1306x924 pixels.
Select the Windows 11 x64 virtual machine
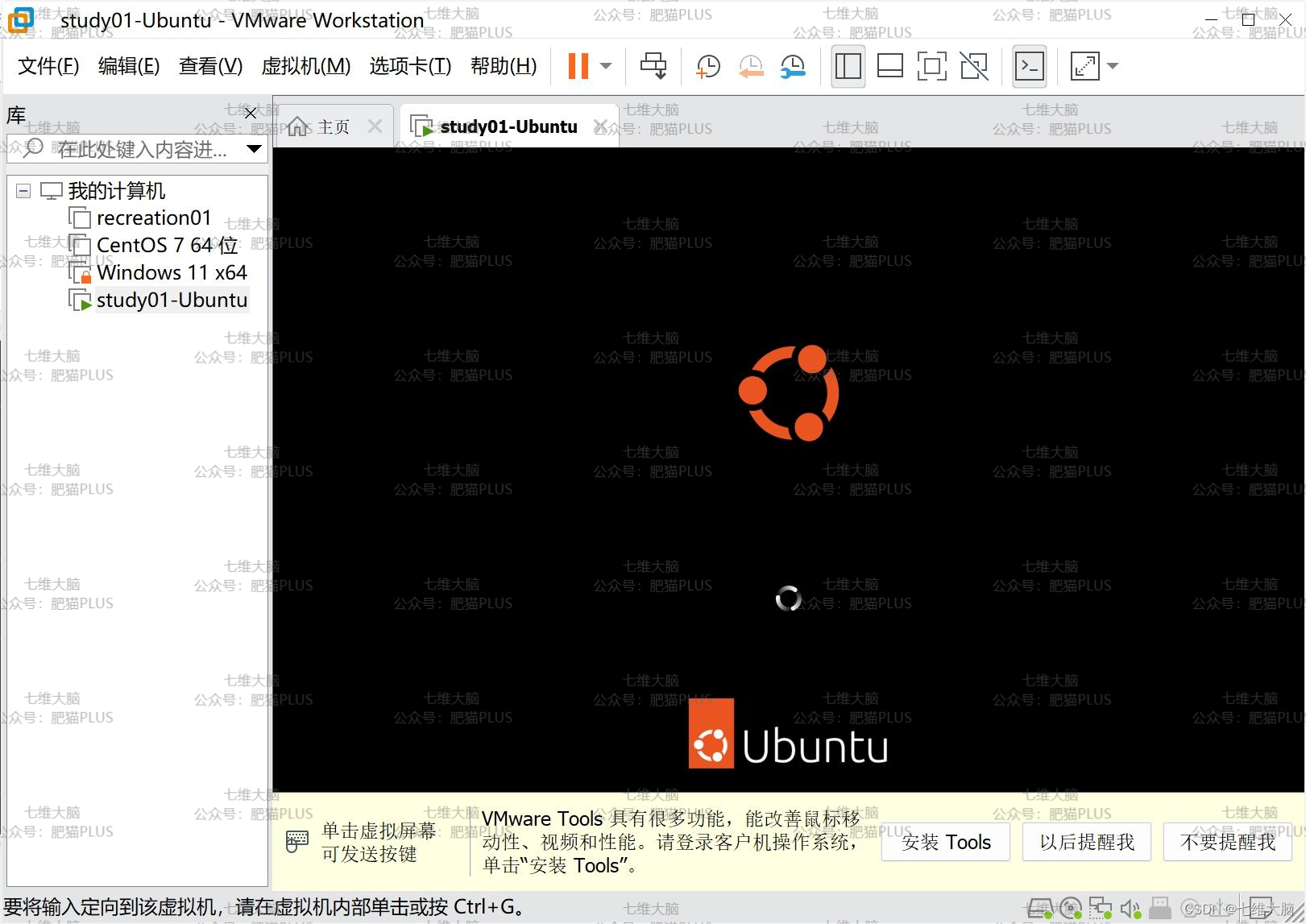tap(172, 273)
